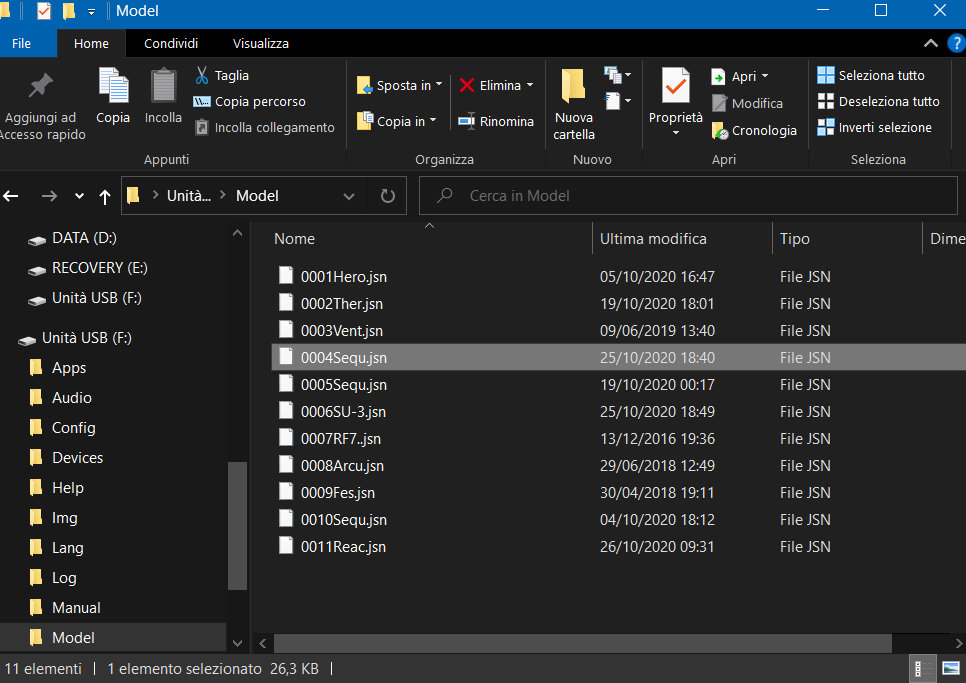The image size is (966, 683).
Task: Expand the Apri dropdown arrow
Action: pos(765,76)
